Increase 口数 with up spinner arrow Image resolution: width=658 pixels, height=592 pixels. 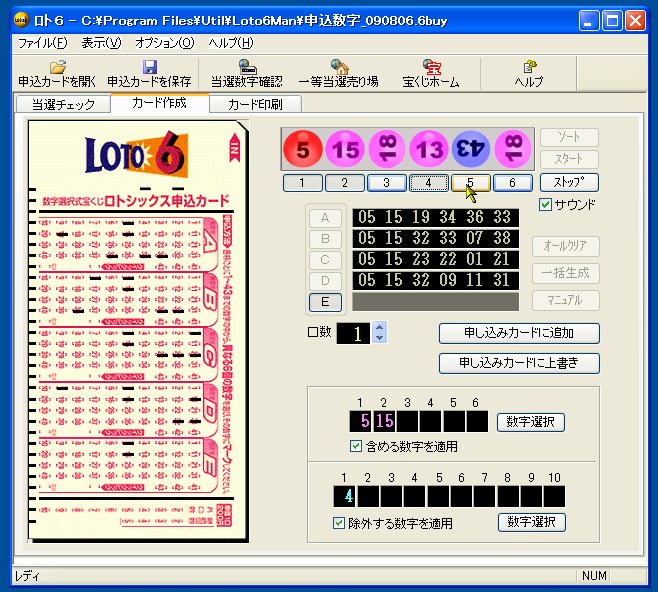(x=379, y=328)
